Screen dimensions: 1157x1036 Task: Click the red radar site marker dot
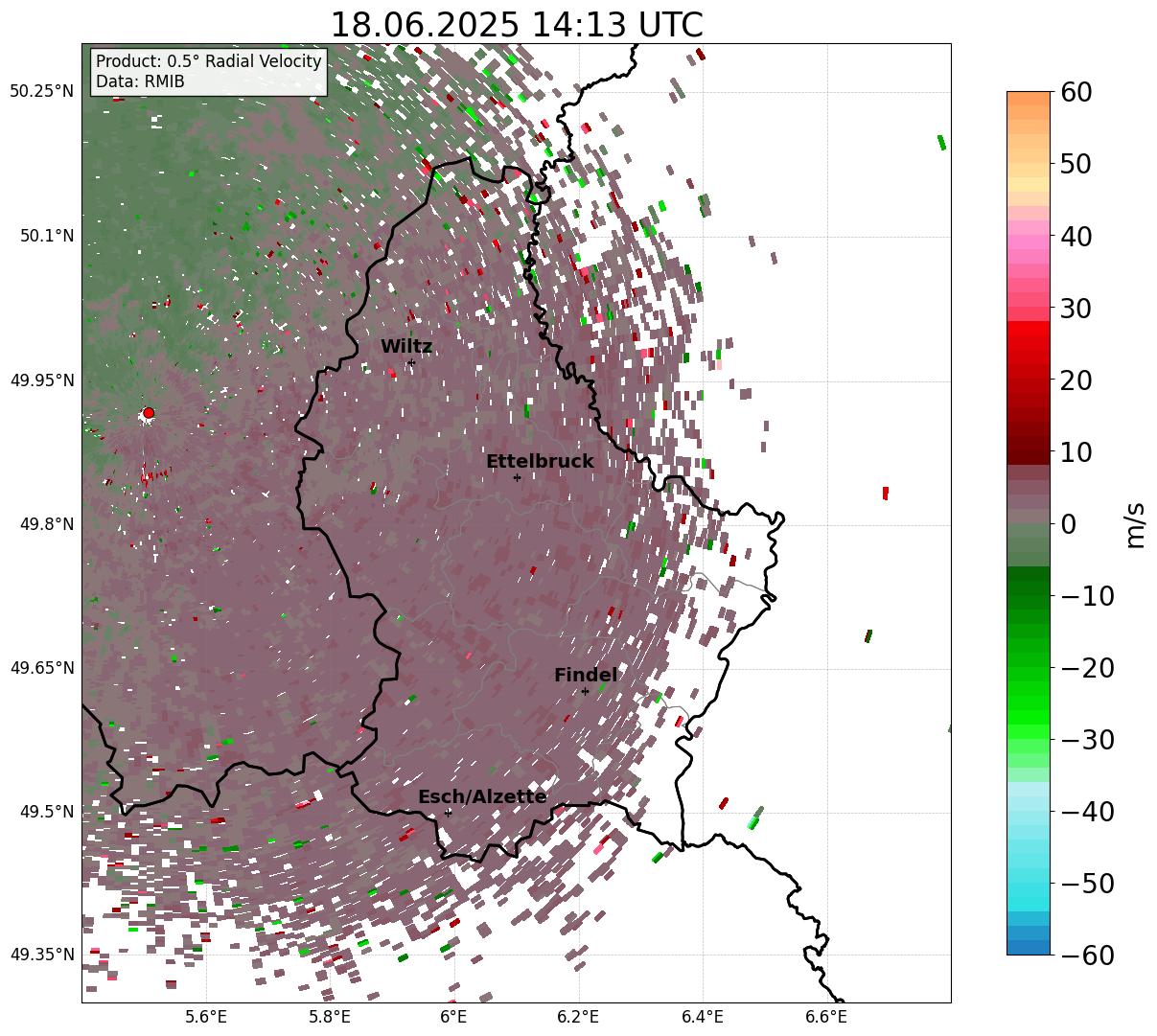click(x=148, y=413)
